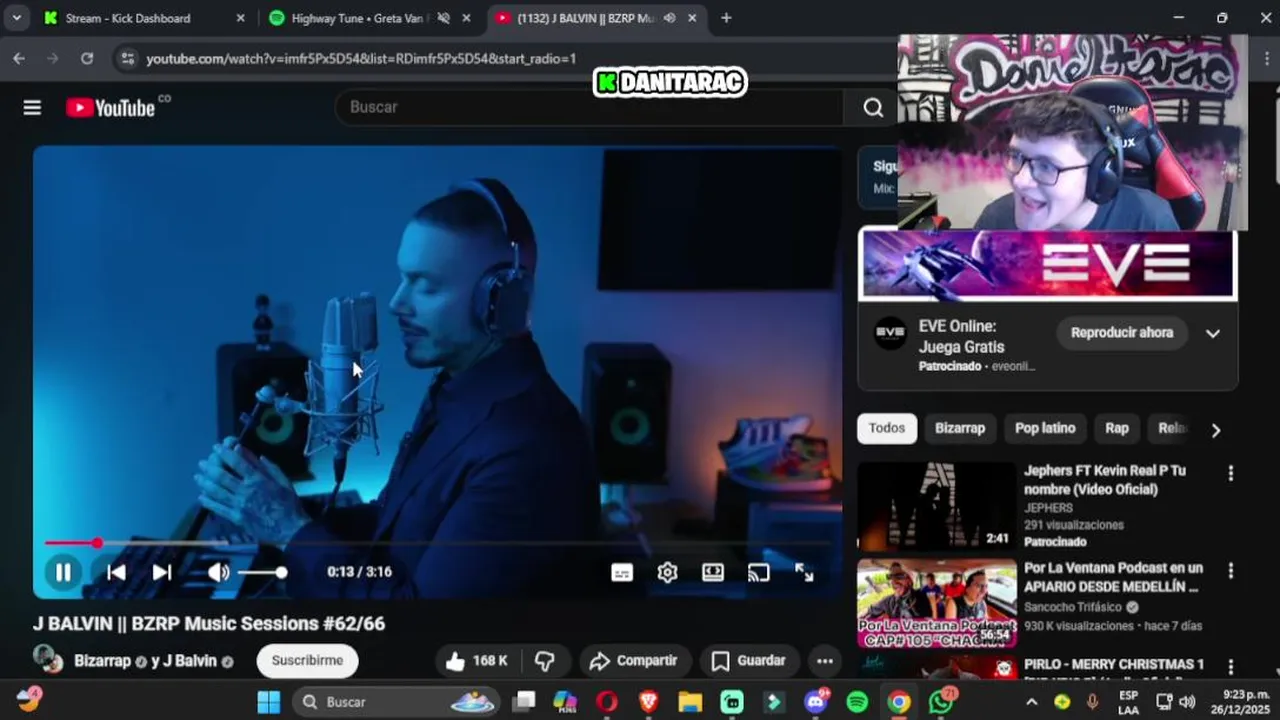Toggle subtitles on the video player

pos(622,572)
